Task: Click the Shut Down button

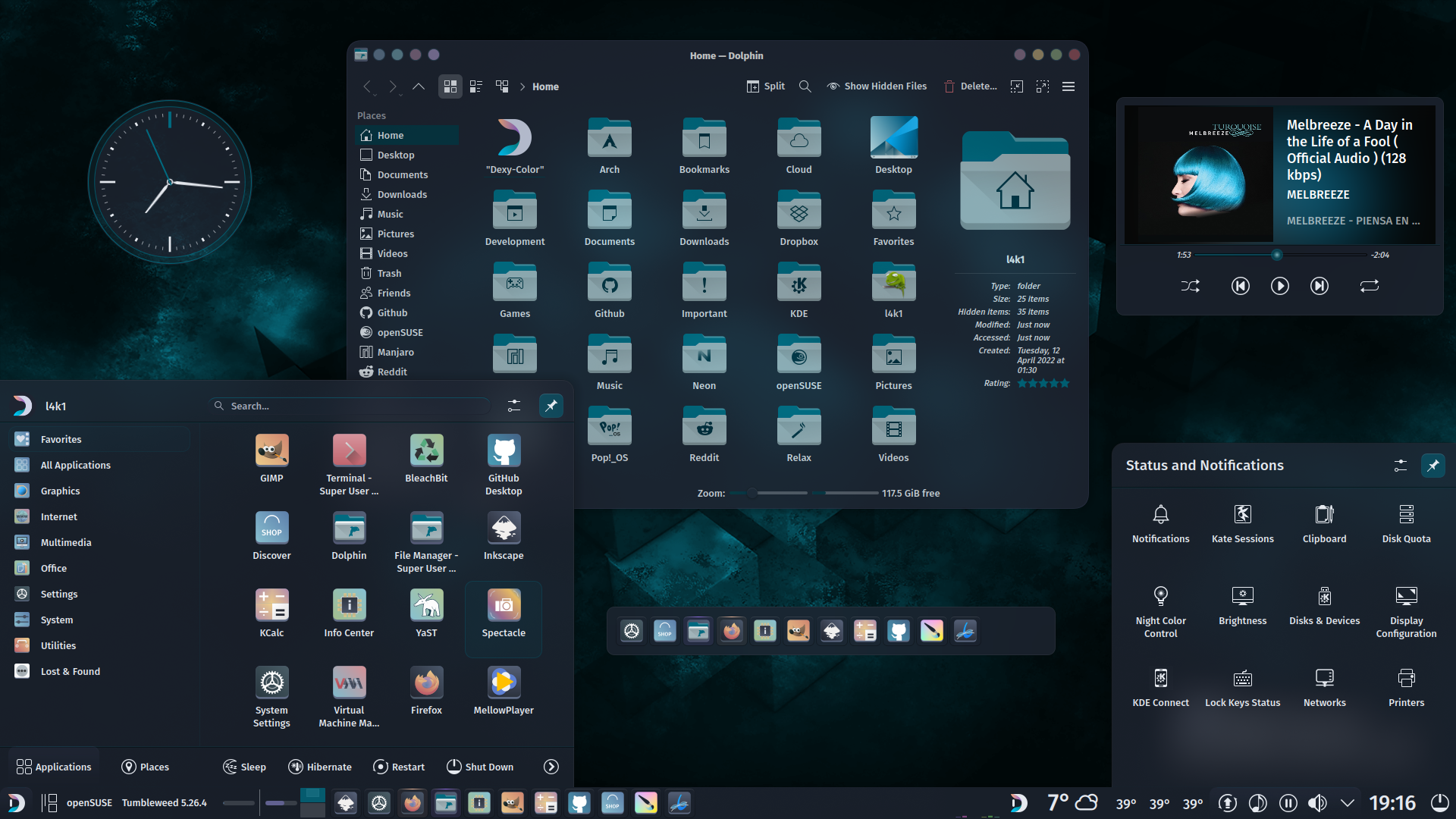Action: pos(480,767)
